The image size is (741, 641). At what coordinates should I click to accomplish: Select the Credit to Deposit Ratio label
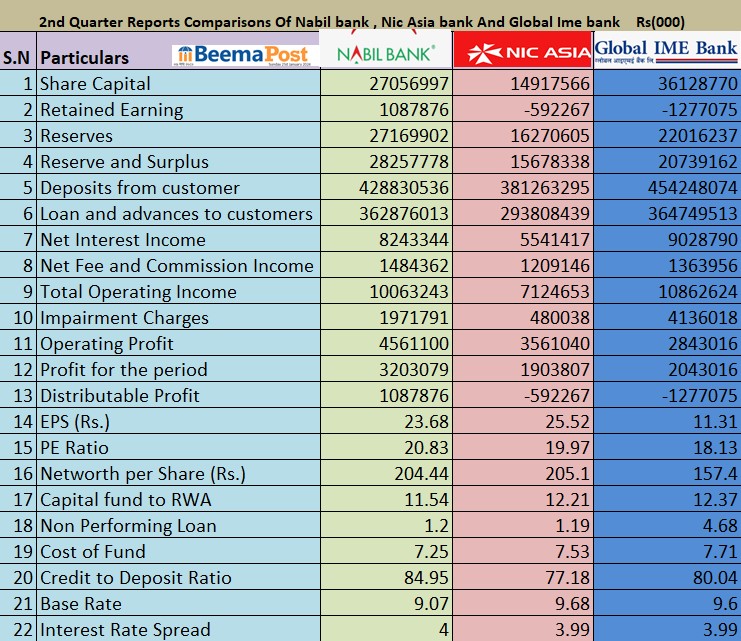click(135, 578)
